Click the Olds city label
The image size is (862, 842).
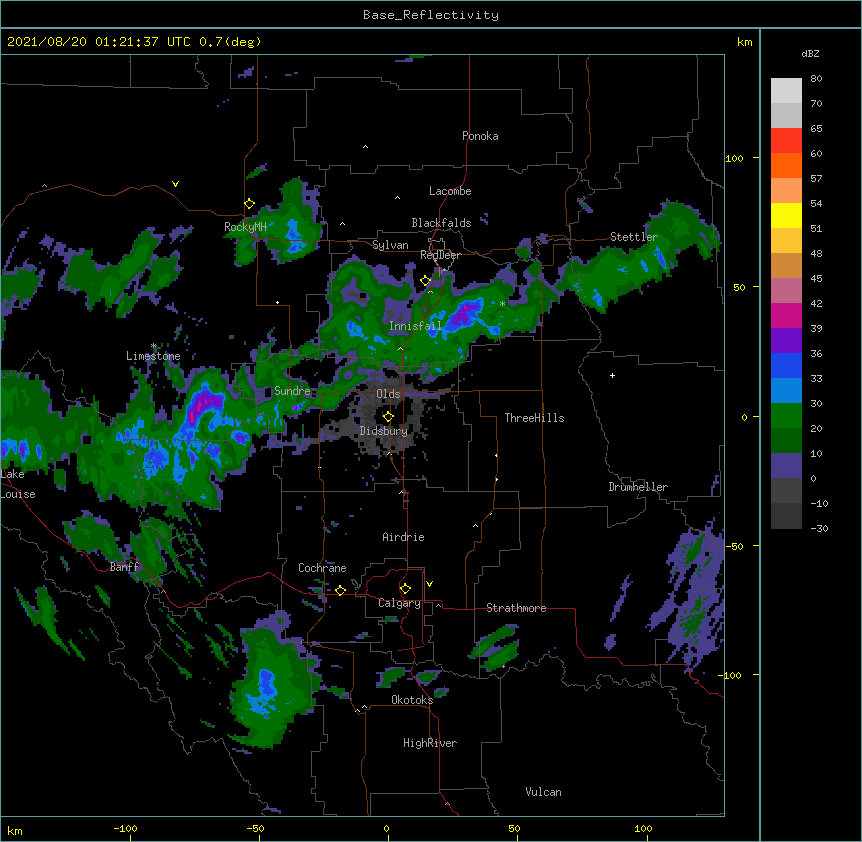coord(388,394)
